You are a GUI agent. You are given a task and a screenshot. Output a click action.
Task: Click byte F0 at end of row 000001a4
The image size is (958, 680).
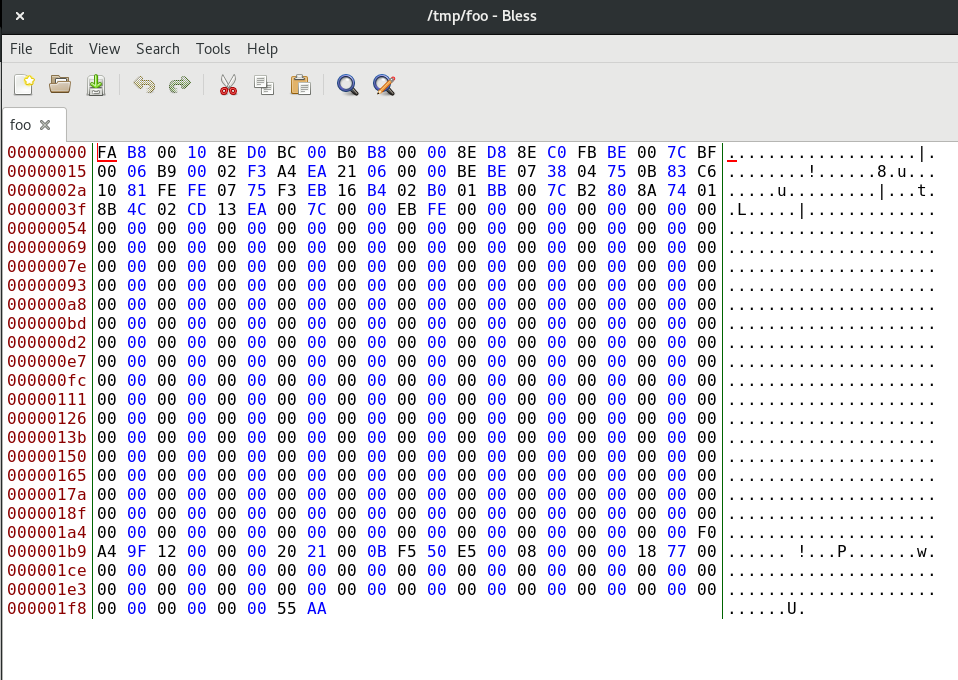pyautogui.click(x=706, y=532)
